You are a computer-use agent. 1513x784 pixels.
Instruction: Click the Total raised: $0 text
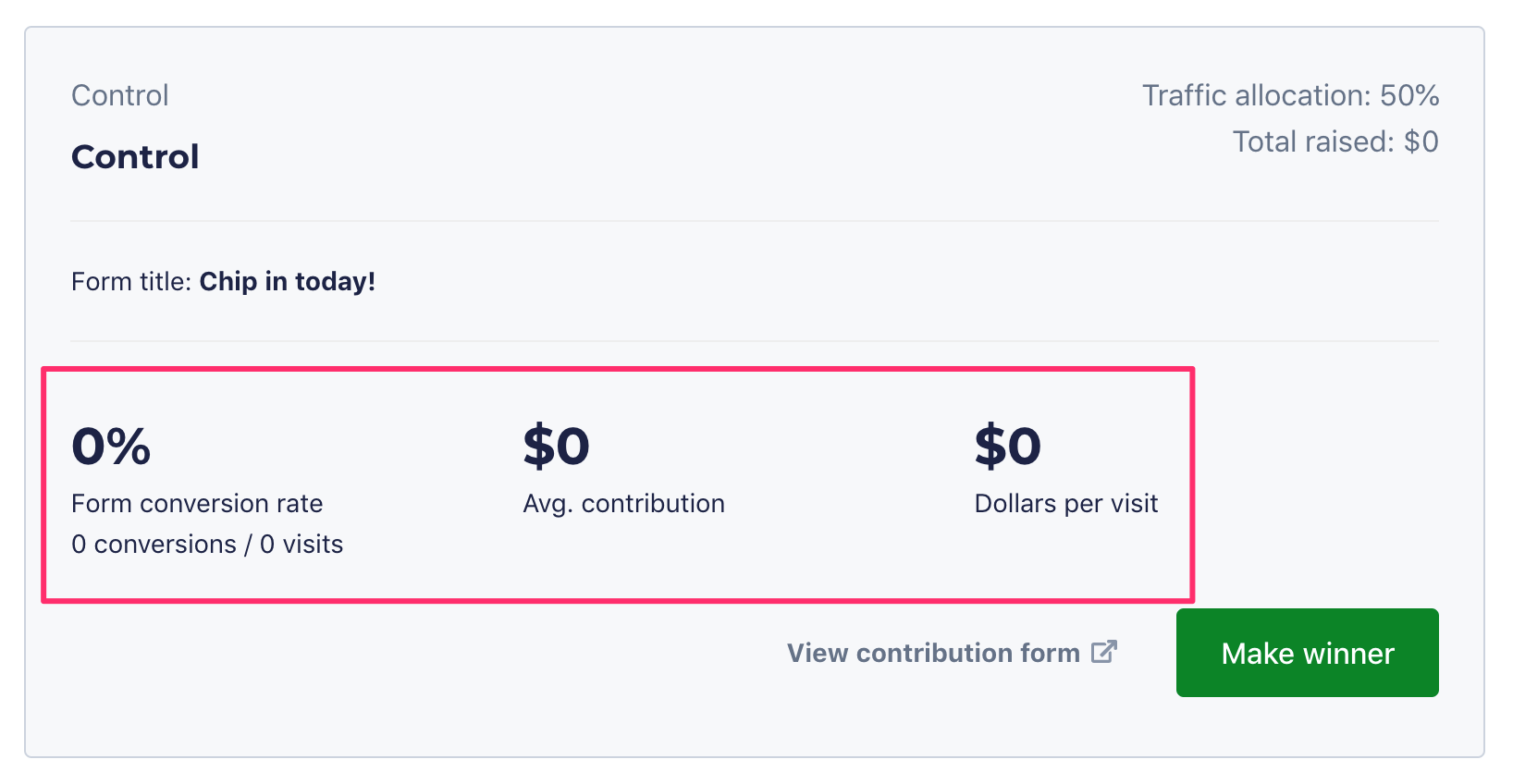click(1335, 141)
